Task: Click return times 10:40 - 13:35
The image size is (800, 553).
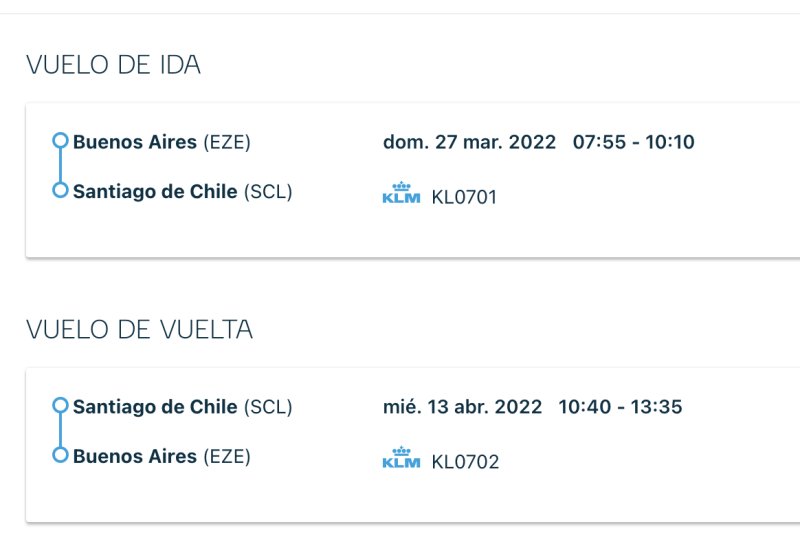Action: [x=620, y=407]
